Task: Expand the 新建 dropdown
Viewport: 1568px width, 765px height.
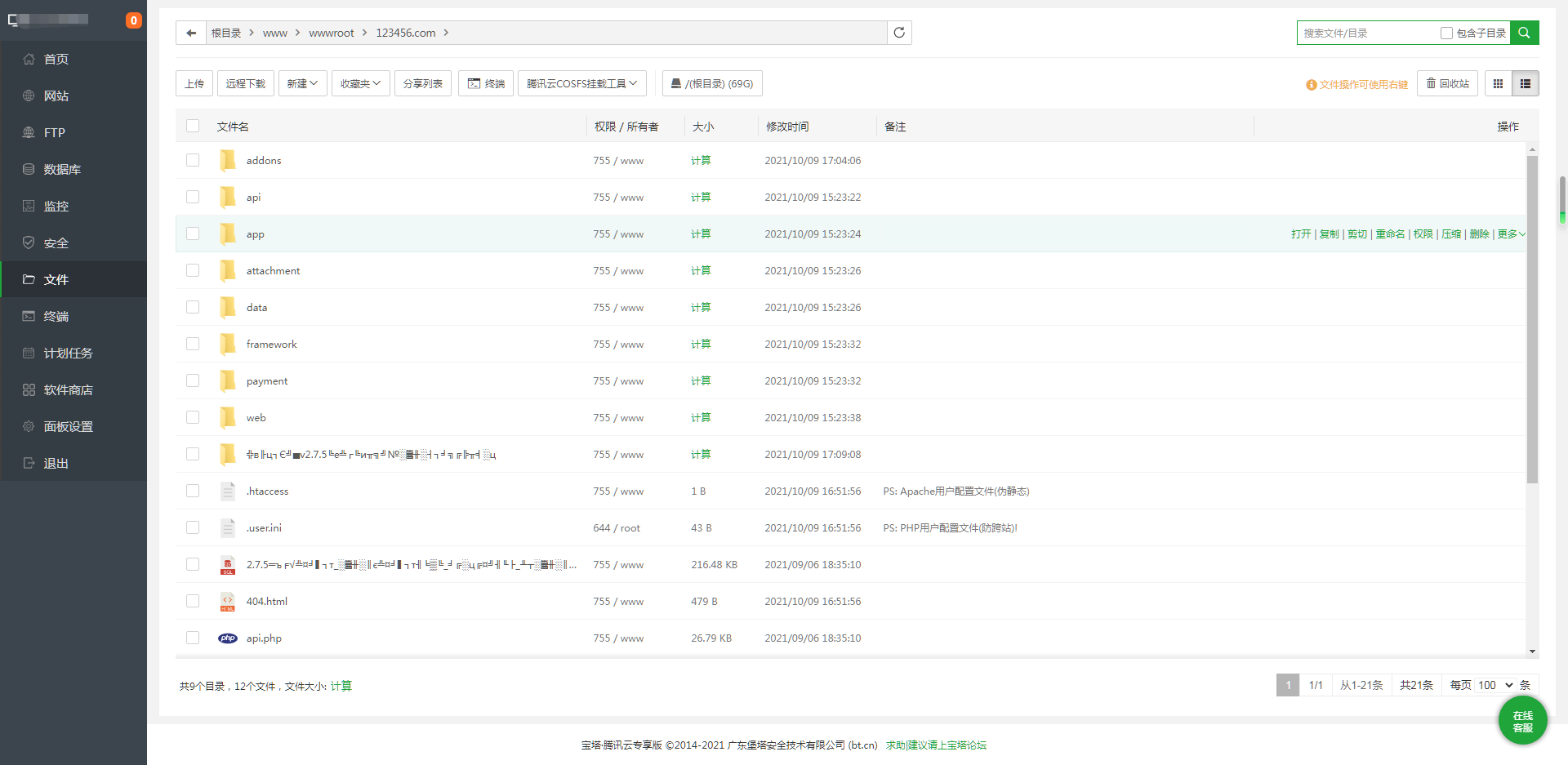Action: pos(302,83)
